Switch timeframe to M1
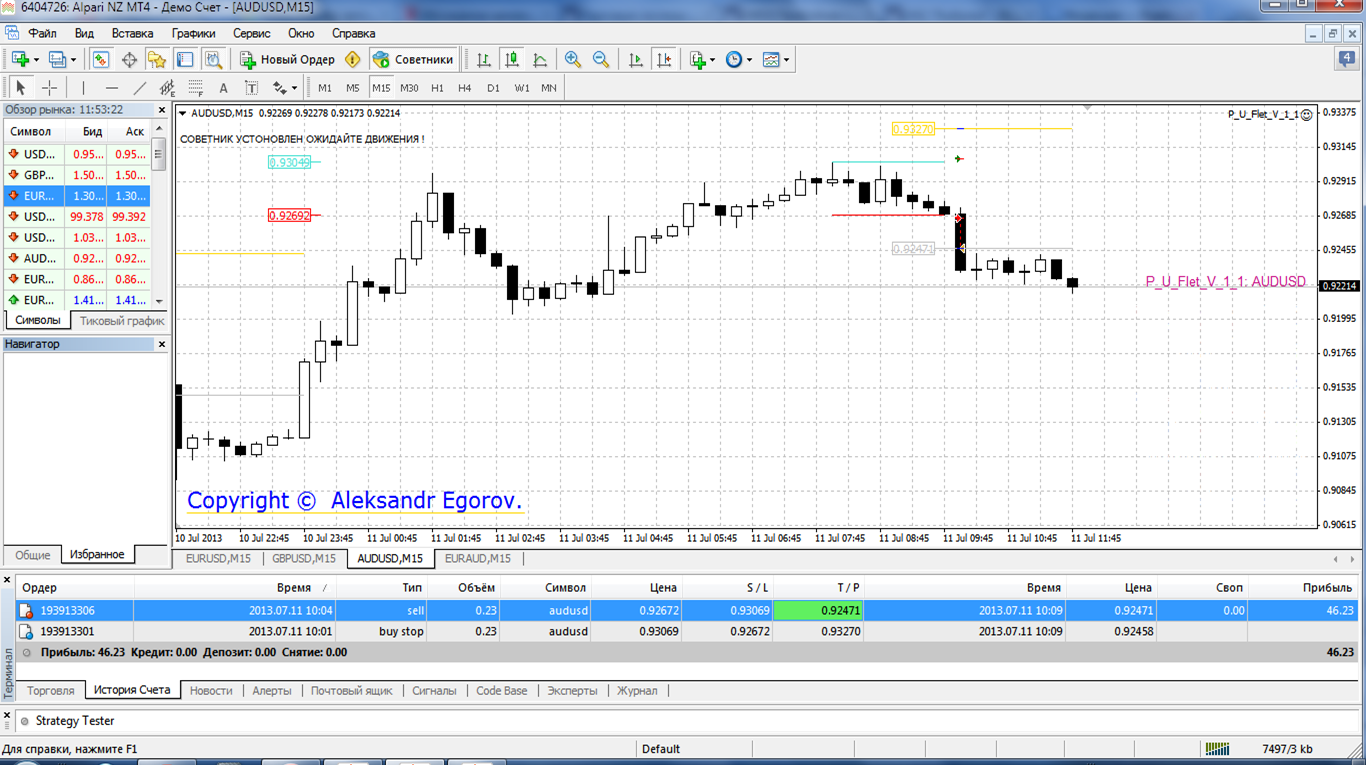The height and width of the screenshot is (765, 1366). pos(325,88)
